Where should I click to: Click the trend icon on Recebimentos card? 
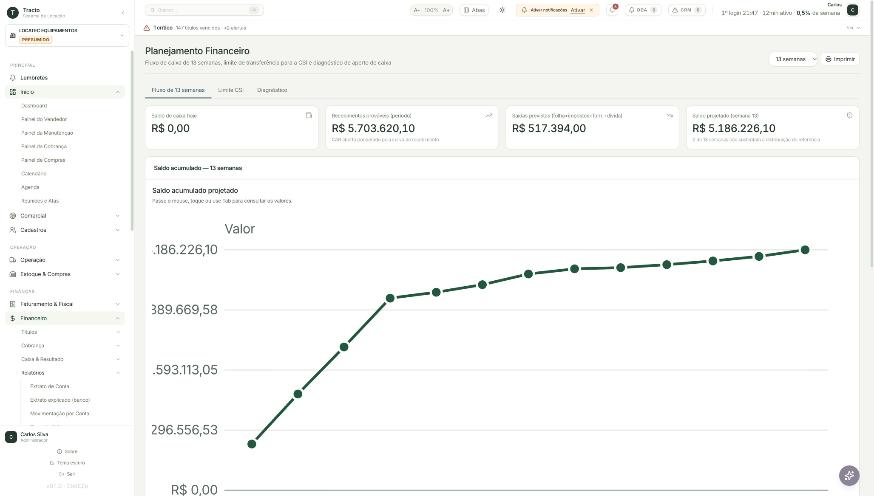(489, 115)
